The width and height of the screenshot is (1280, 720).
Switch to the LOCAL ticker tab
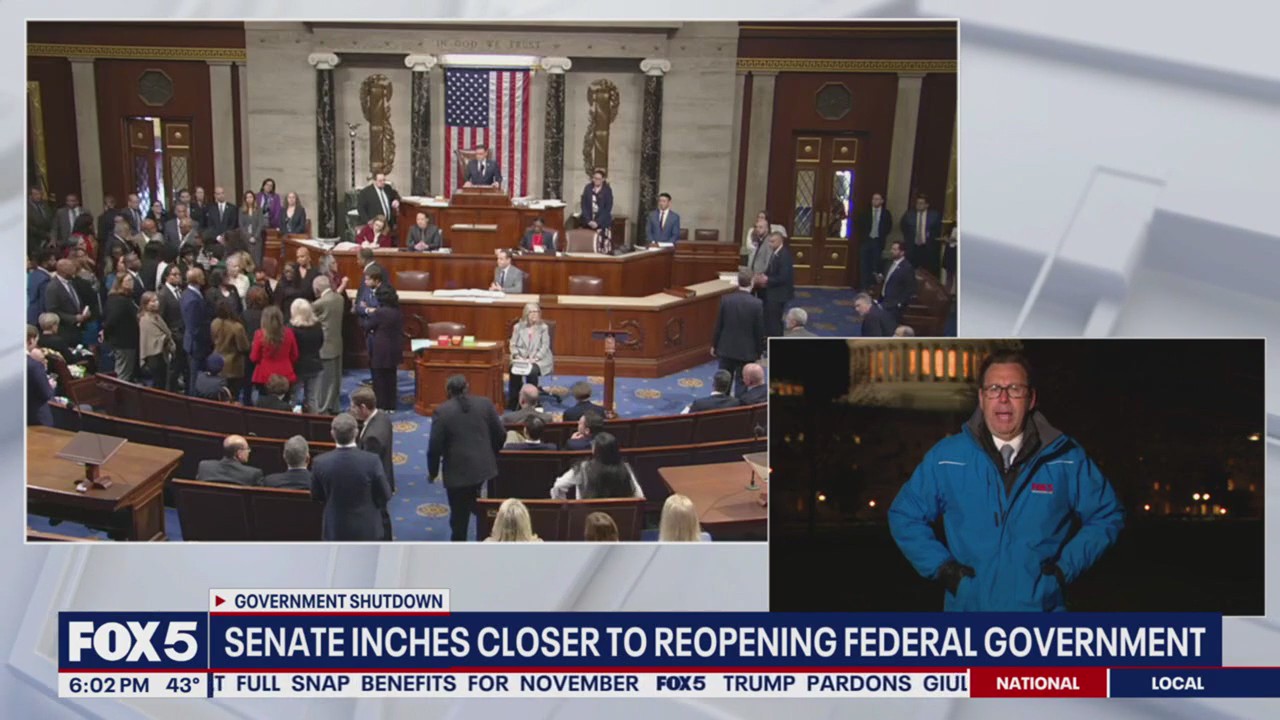coord(1177,684)
